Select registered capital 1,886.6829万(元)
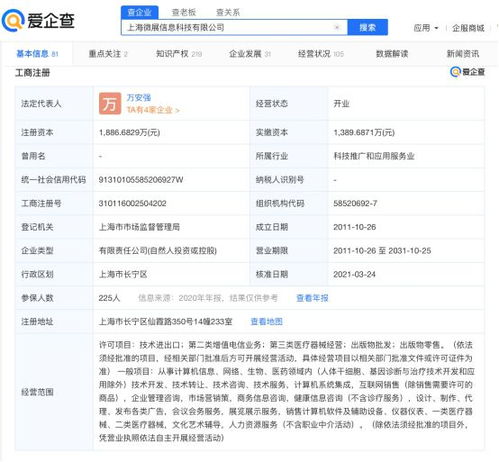This screenshot has height=462, width=499. tap(129, 133)
